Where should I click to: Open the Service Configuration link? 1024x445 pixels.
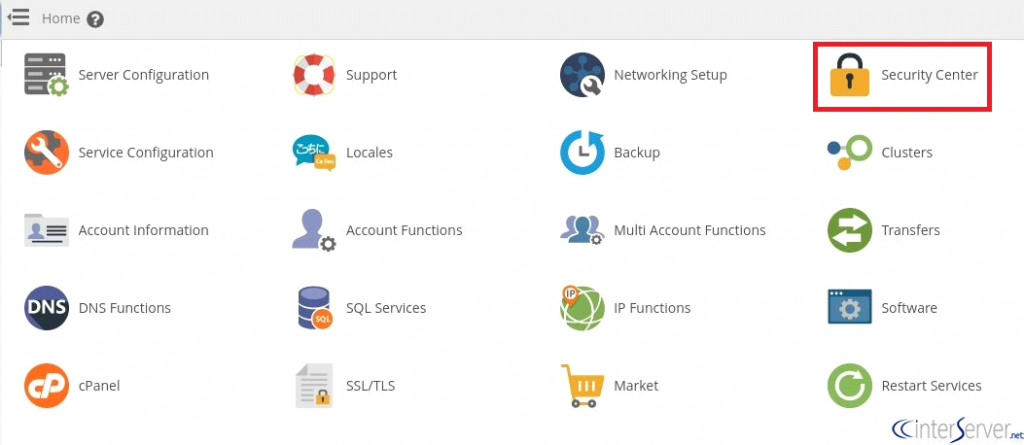(x=146, y=153)
